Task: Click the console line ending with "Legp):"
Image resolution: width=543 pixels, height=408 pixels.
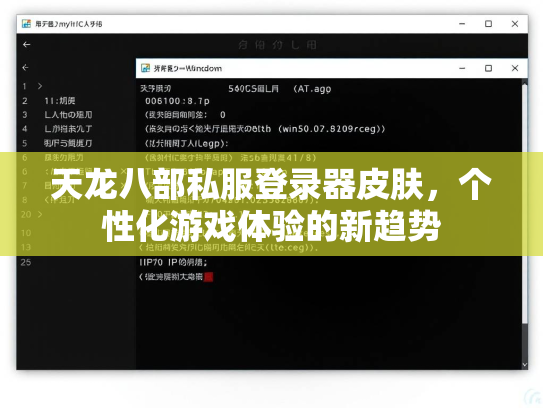Action: click(x=186, y=143)
